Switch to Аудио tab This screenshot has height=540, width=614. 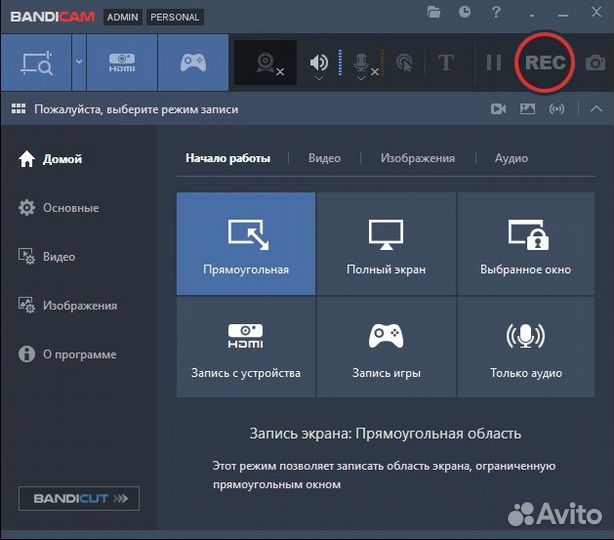point(511,158)
